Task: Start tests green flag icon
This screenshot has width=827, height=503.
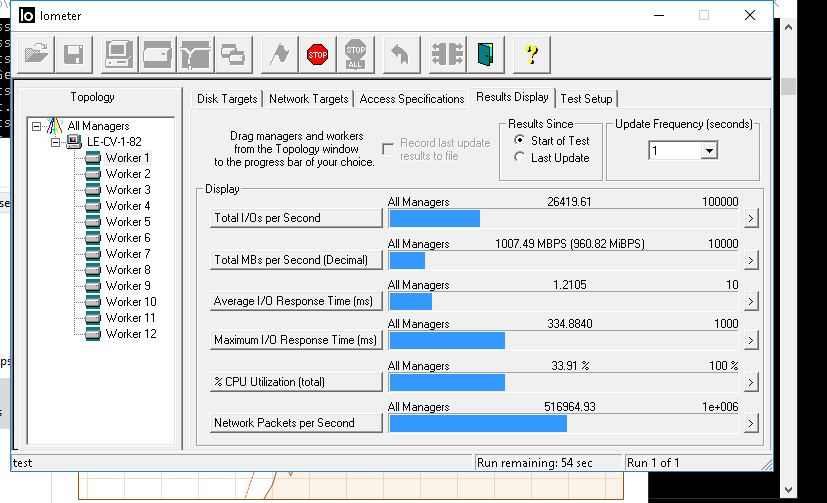Action: click(280, 54)
